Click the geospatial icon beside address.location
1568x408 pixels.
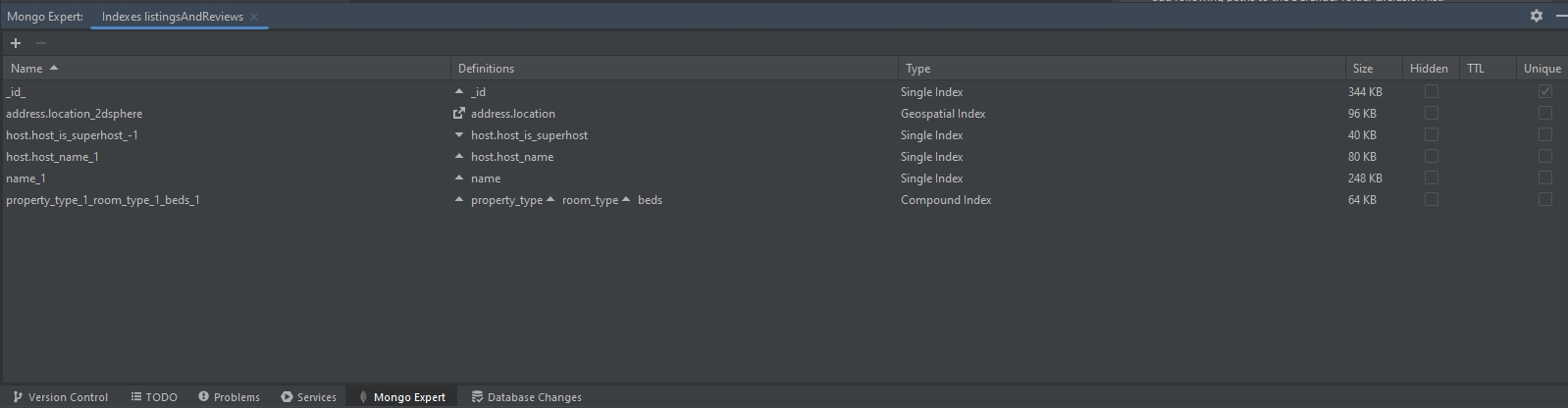(x=458, y=114)
